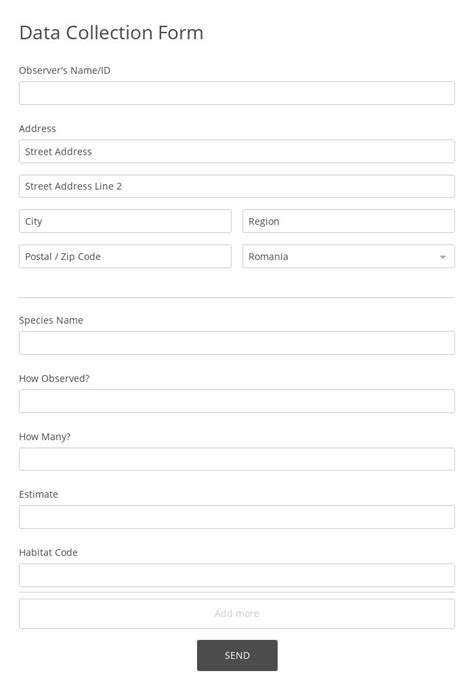Submit the form with SEND button

coord(237,655)
